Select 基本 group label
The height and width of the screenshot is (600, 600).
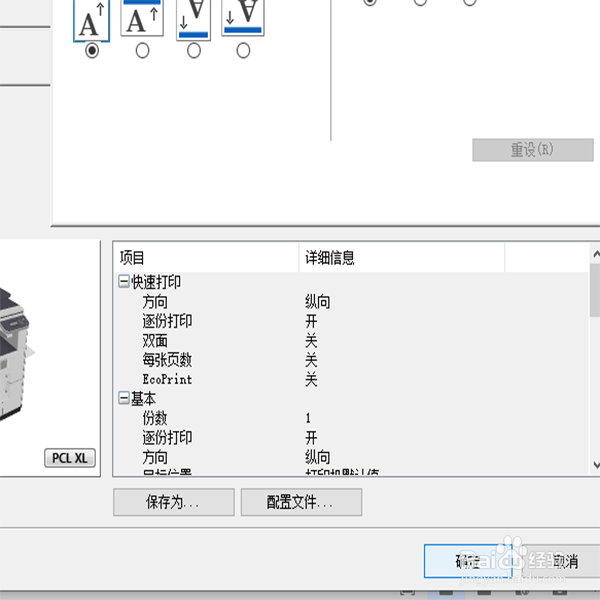(143, 398)
